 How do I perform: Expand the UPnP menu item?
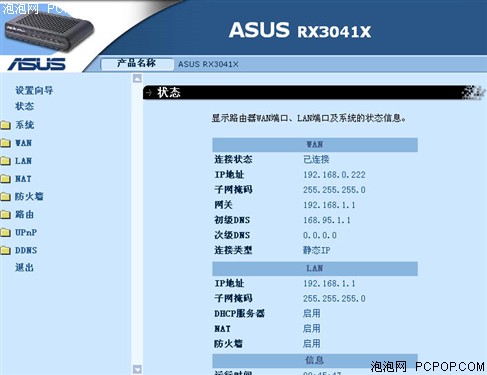tap(26, 232)
